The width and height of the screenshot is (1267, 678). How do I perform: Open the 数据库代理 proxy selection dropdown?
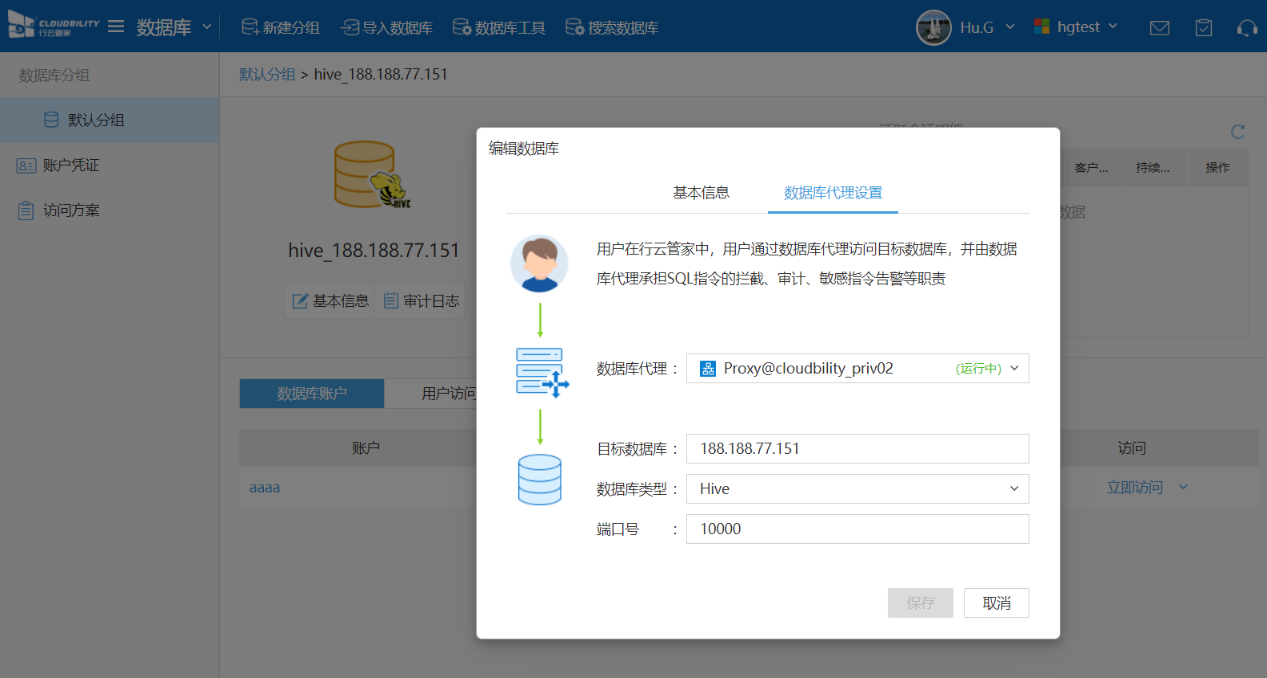click(x=857, y=368)
